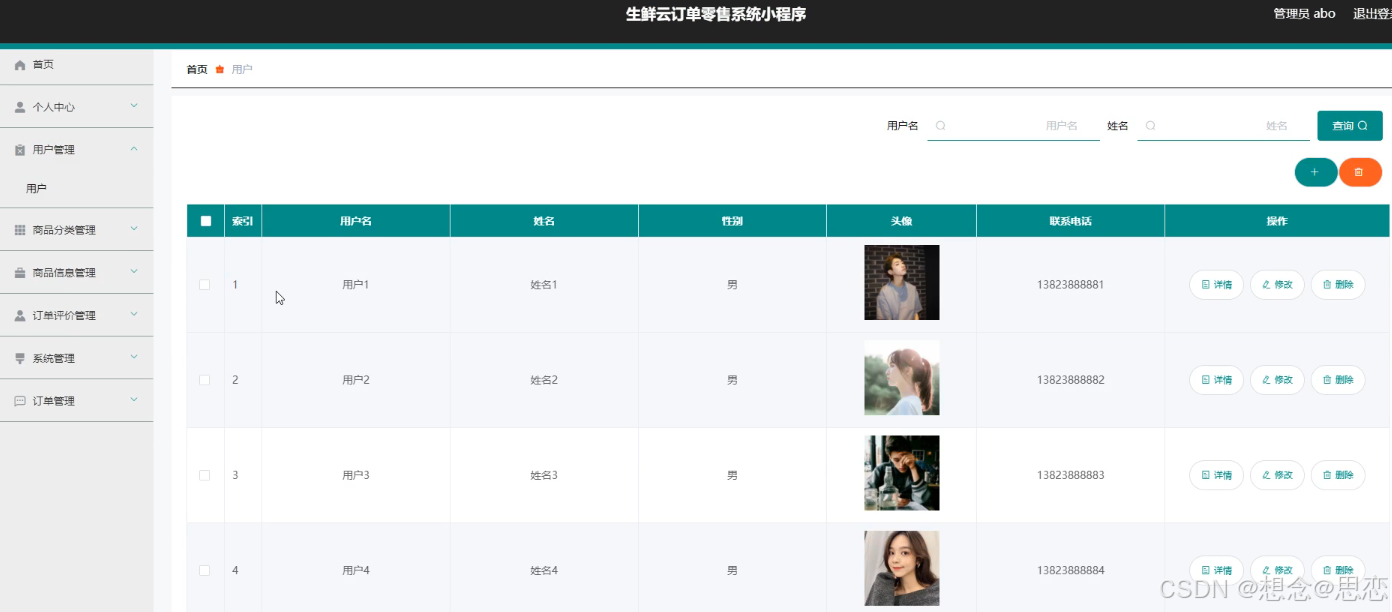Screen dimensions: 1392x612
Task: Open 详情 for 用户1
Action: [1216, 285]
